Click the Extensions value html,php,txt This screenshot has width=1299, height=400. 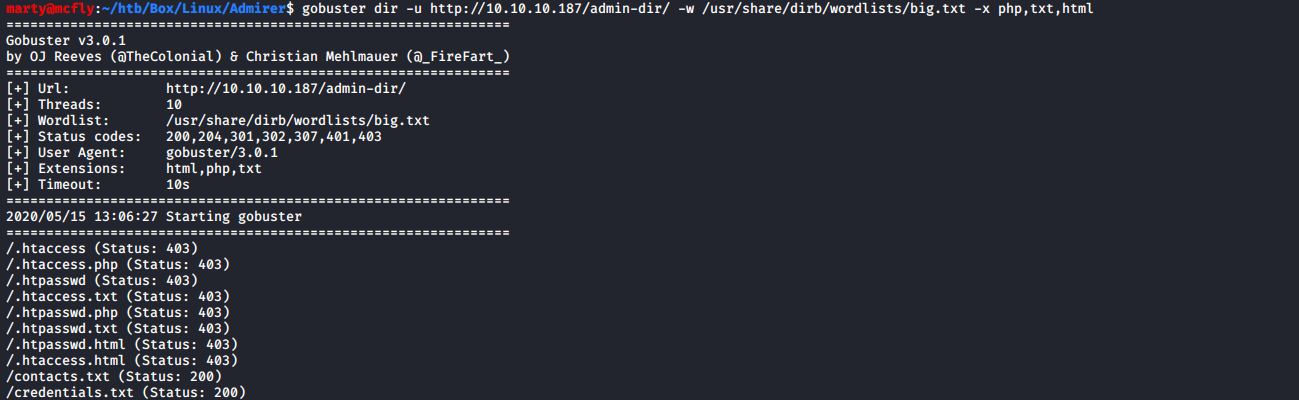[214, 168]
